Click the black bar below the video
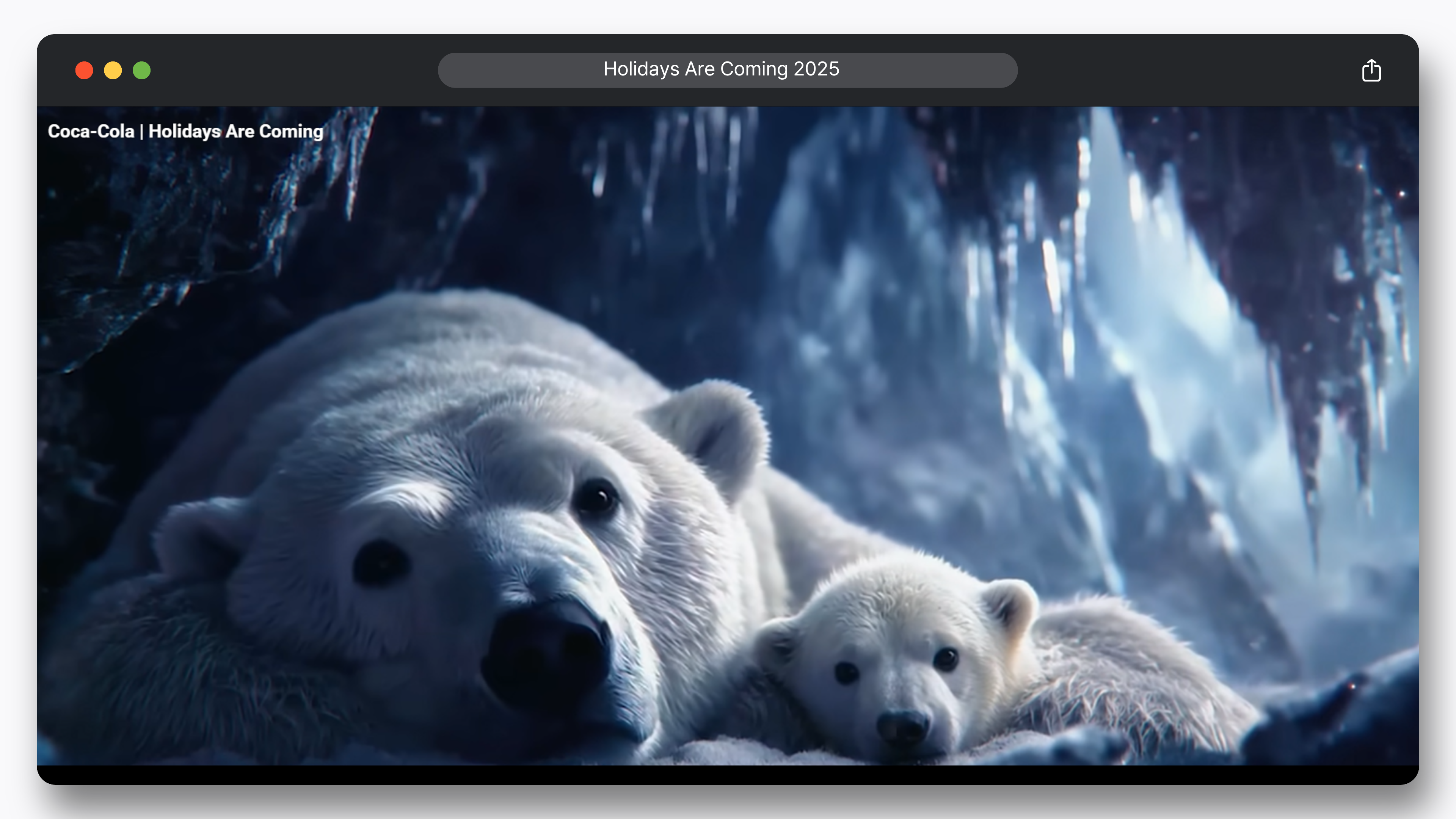 [x=728, y=774]
